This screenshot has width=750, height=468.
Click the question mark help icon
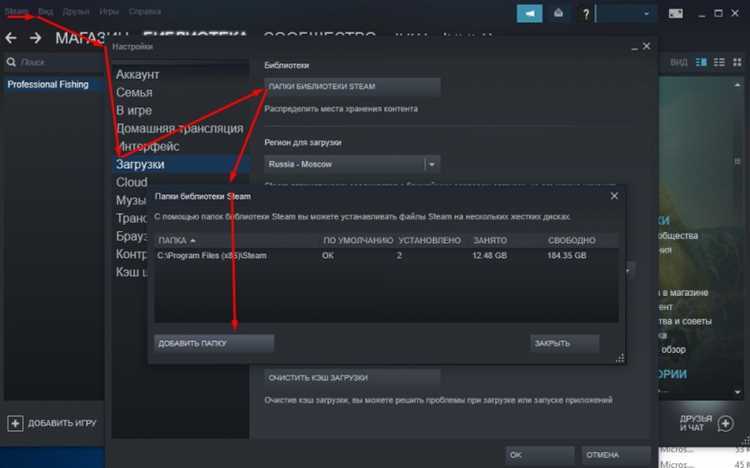point(585,14)
